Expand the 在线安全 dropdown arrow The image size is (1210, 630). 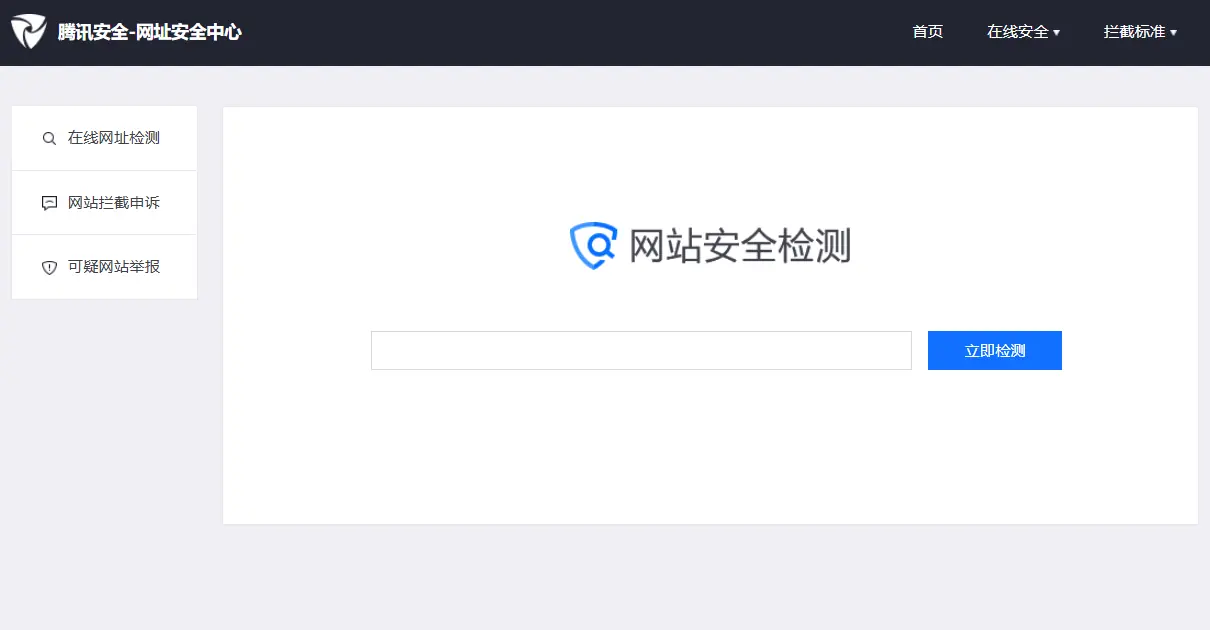1057,33
